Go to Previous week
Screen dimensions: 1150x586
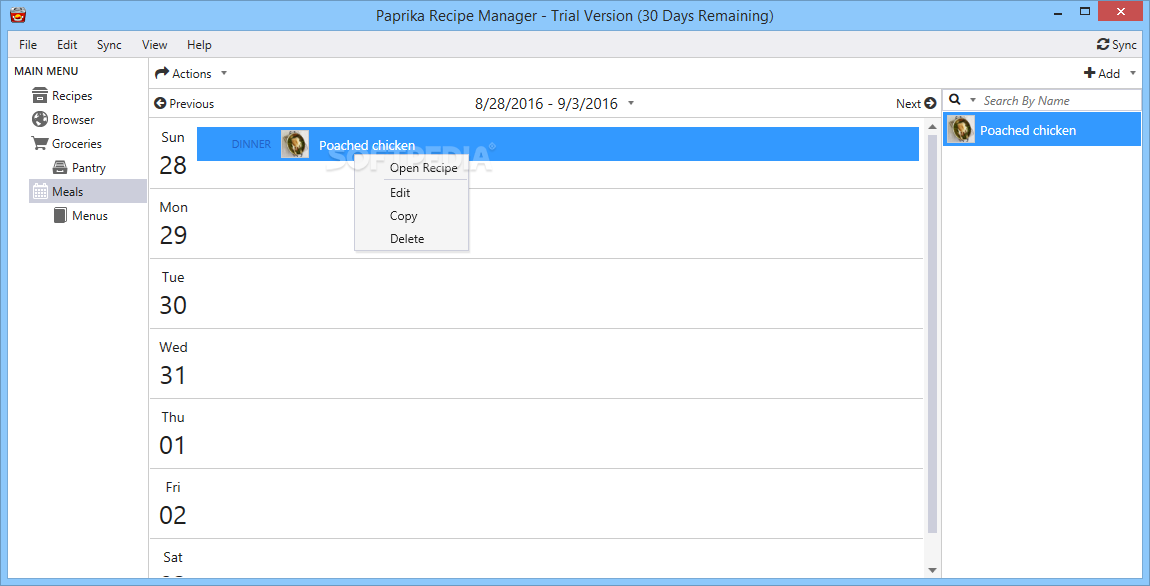coord(184,103)
